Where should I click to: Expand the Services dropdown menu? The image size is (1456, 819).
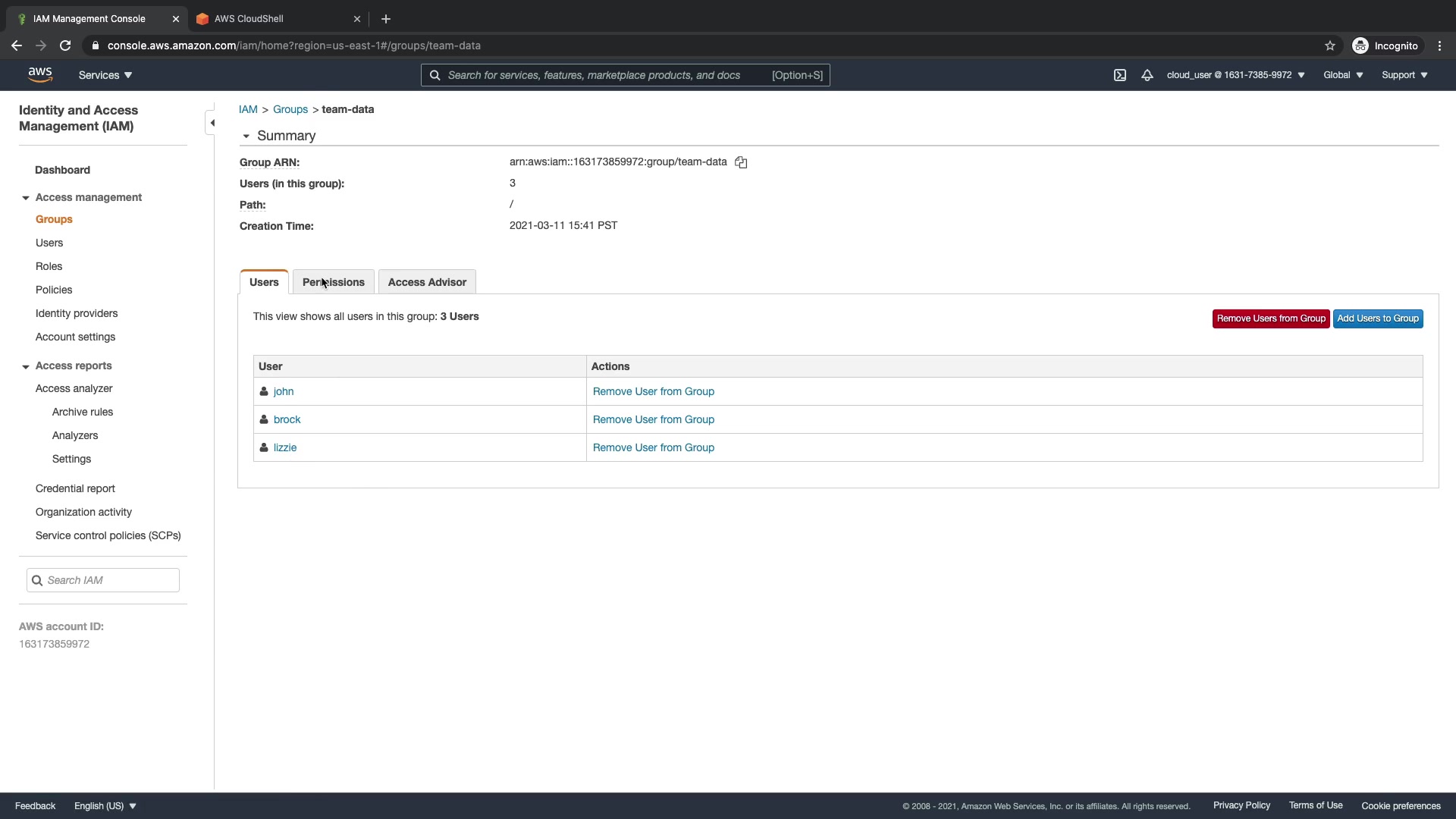click(x=105, y=75)
